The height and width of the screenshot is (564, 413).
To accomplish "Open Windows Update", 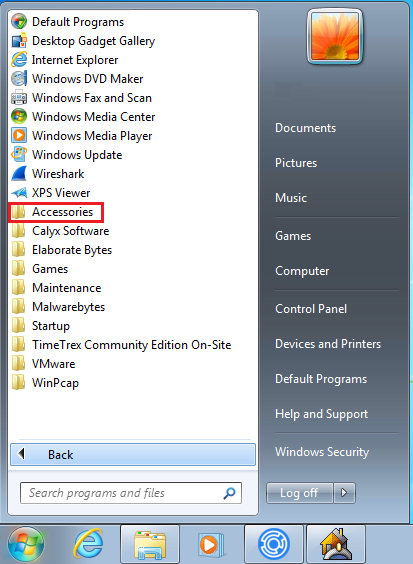I will [67, 155].
